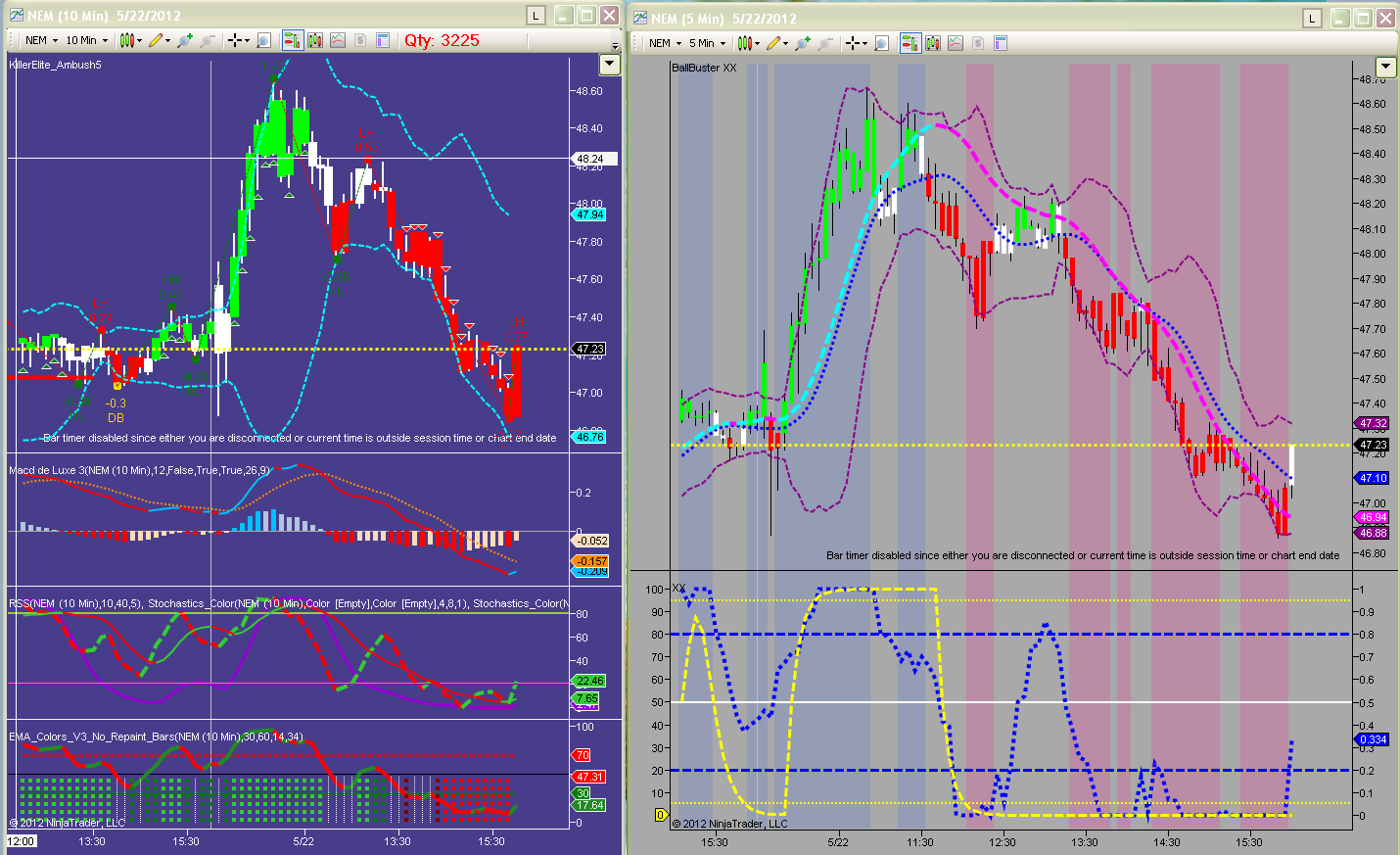Click the 22.46 green stochastic marker
Viewport: 1400px width, 855px height.
pos(589,681)
